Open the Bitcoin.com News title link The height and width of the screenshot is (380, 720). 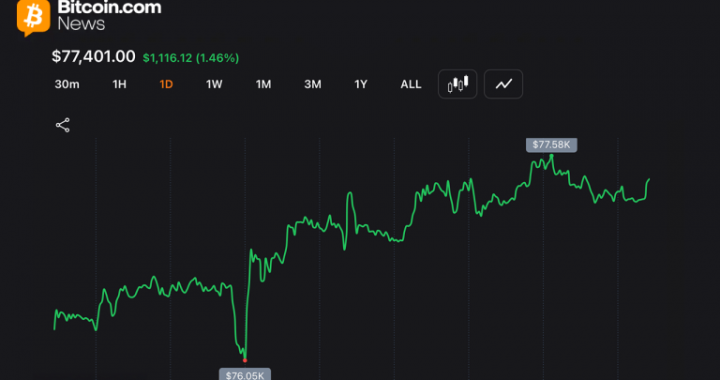[109, 15]
